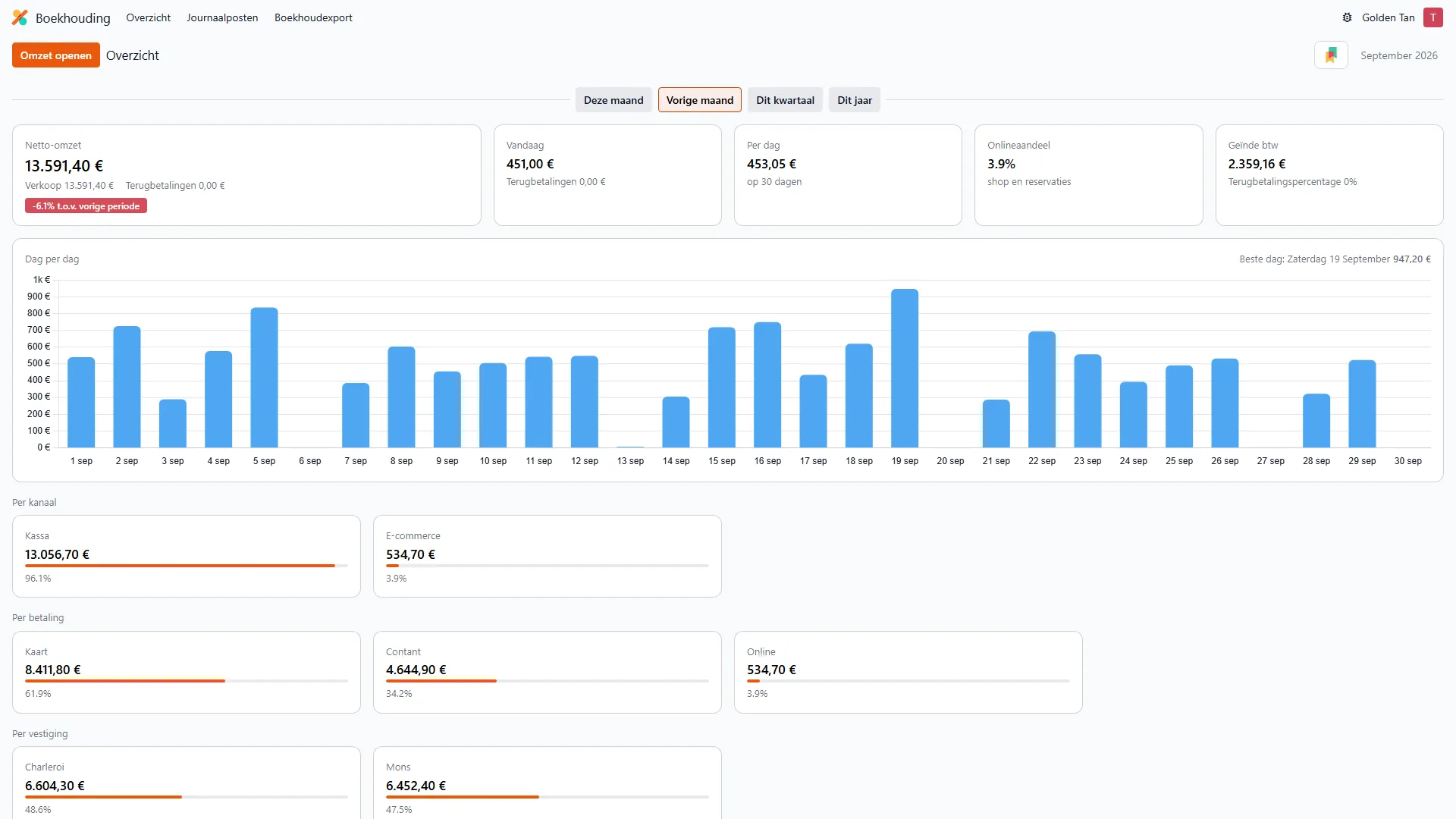The image size is (1456, 819).
Task: Click the 22 sep chart bar
Action: tap(1042, 389)
